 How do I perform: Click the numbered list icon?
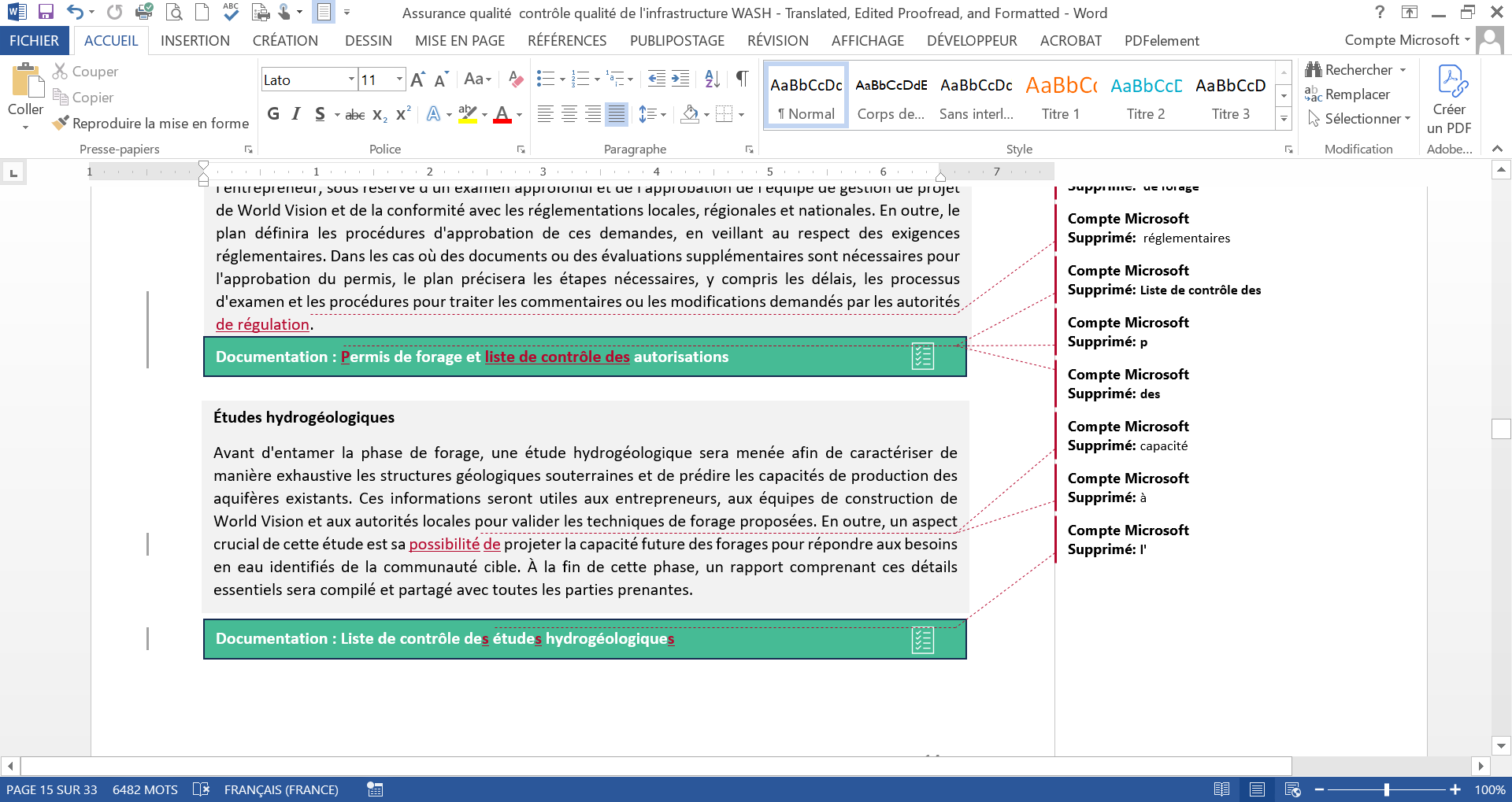tap(580, 79)
